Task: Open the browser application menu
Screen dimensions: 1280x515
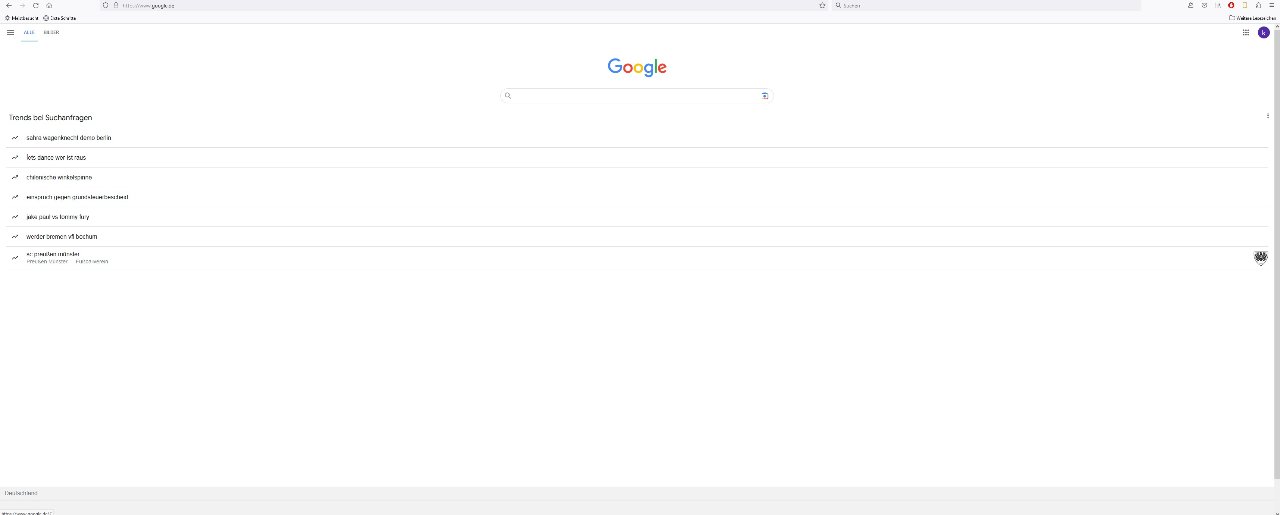Action: point(1271,5)
